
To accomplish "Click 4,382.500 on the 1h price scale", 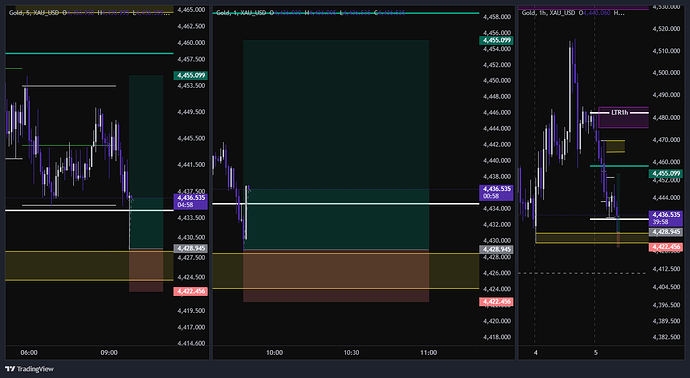I will pos(666,337).
